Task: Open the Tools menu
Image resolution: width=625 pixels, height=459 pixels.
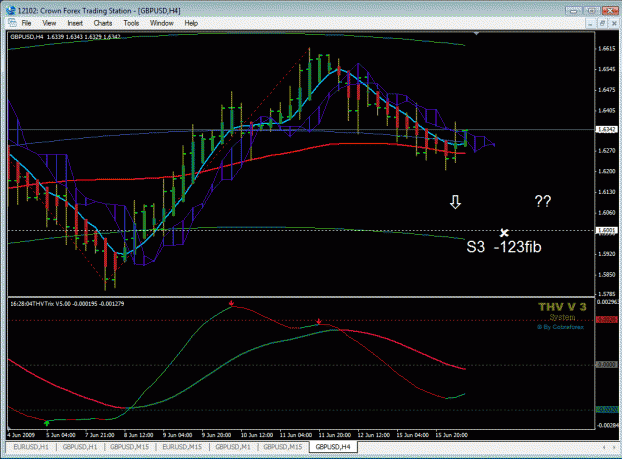Action: [x=131, y=23]
